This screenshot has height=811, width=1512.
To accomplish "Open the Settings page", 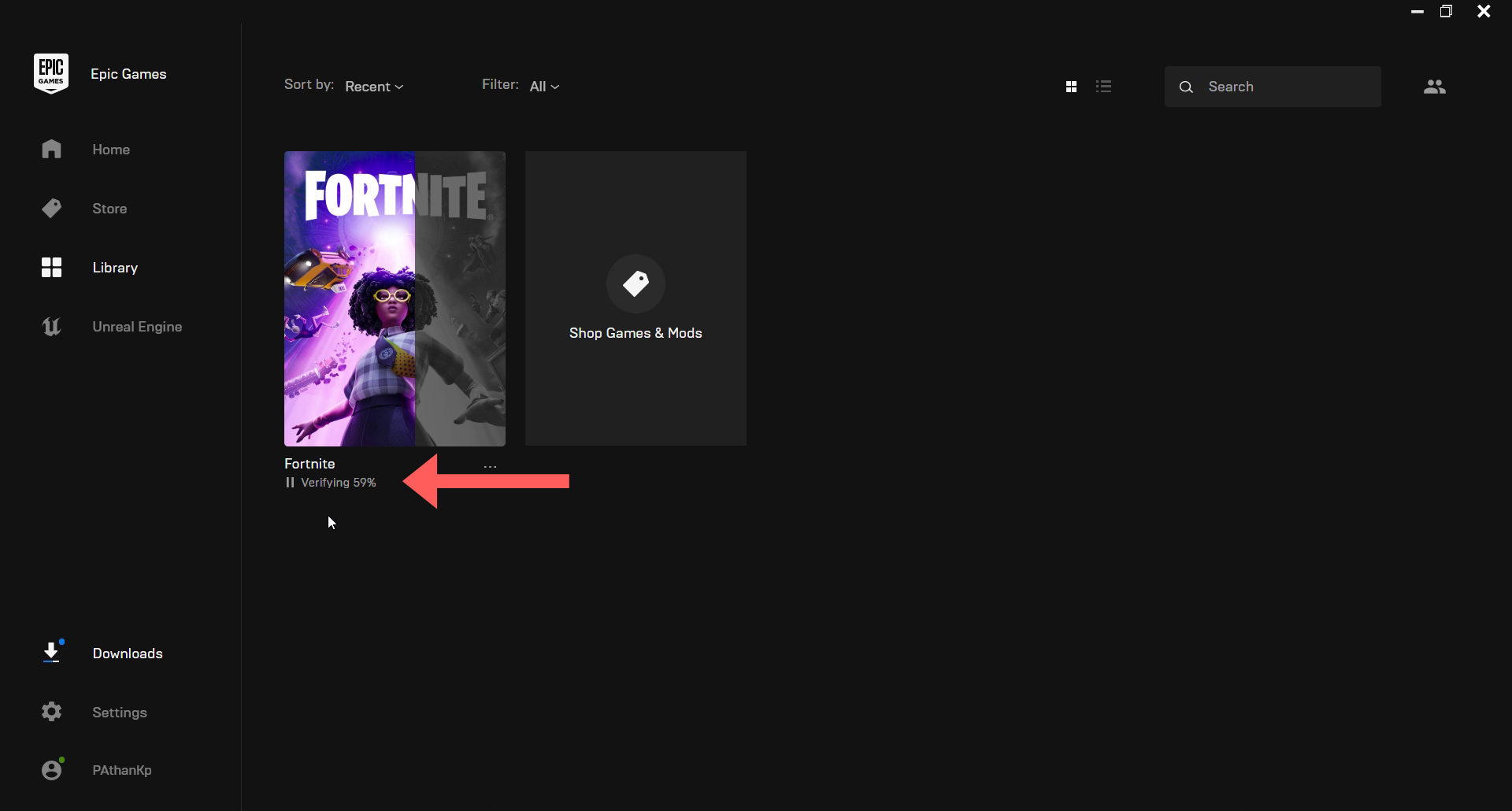I will [120, 712].
